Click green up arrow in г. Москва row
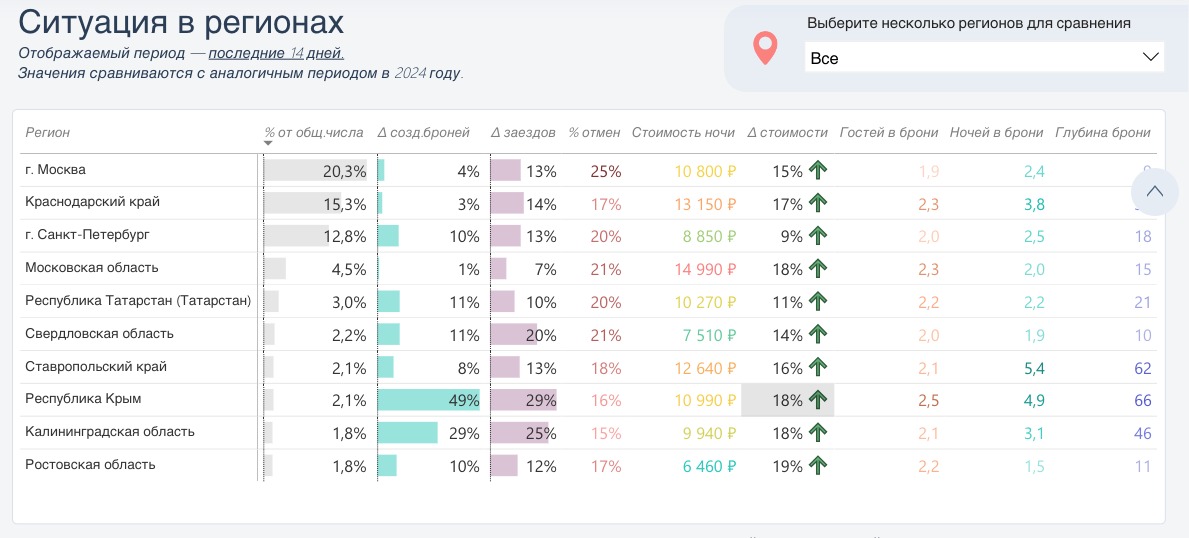Image resolution: width=1189 pixels, height=538 pixels. click(x=819, y=170)
